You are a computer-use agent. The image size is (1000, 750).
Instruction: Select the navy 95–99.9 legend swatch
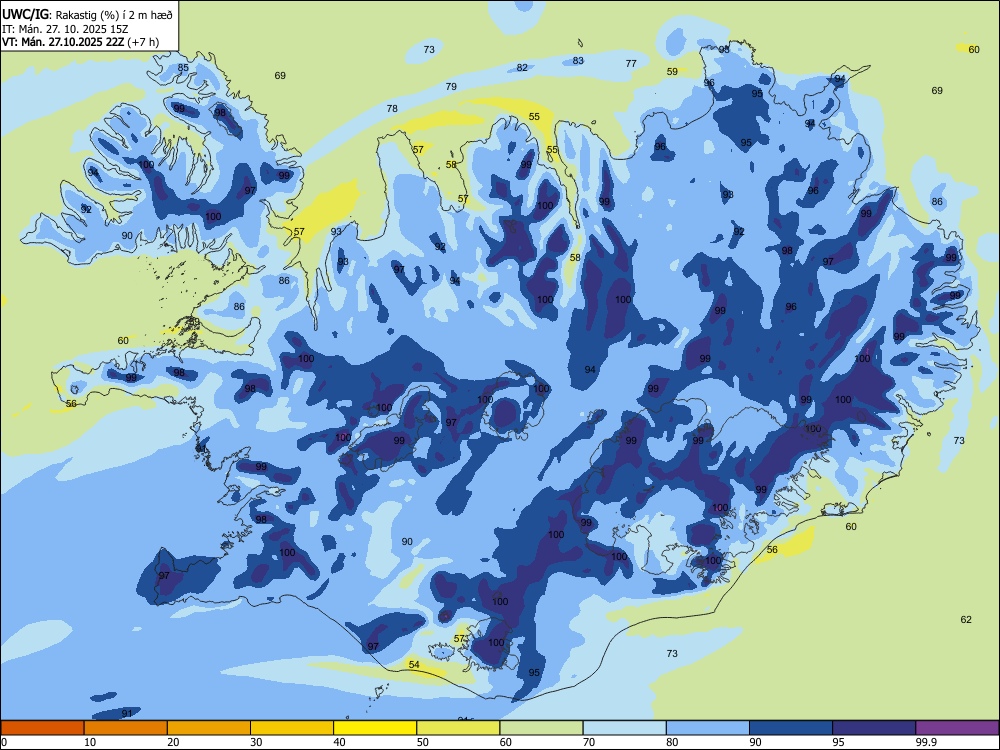click(874, 728)
